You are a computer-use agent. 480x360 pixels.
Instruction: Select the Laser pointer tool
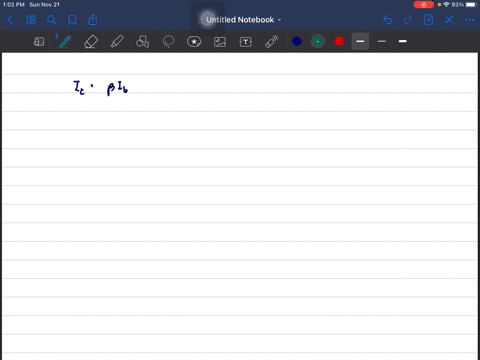coord(272,42)
